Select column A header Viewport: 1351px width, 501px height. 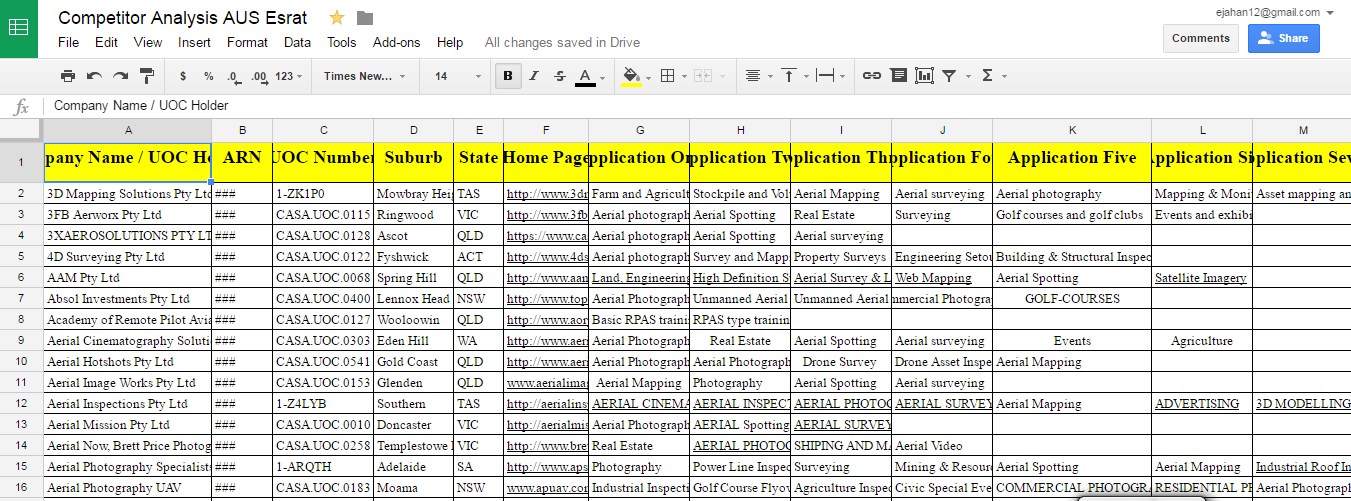click(x=128, y=131)
